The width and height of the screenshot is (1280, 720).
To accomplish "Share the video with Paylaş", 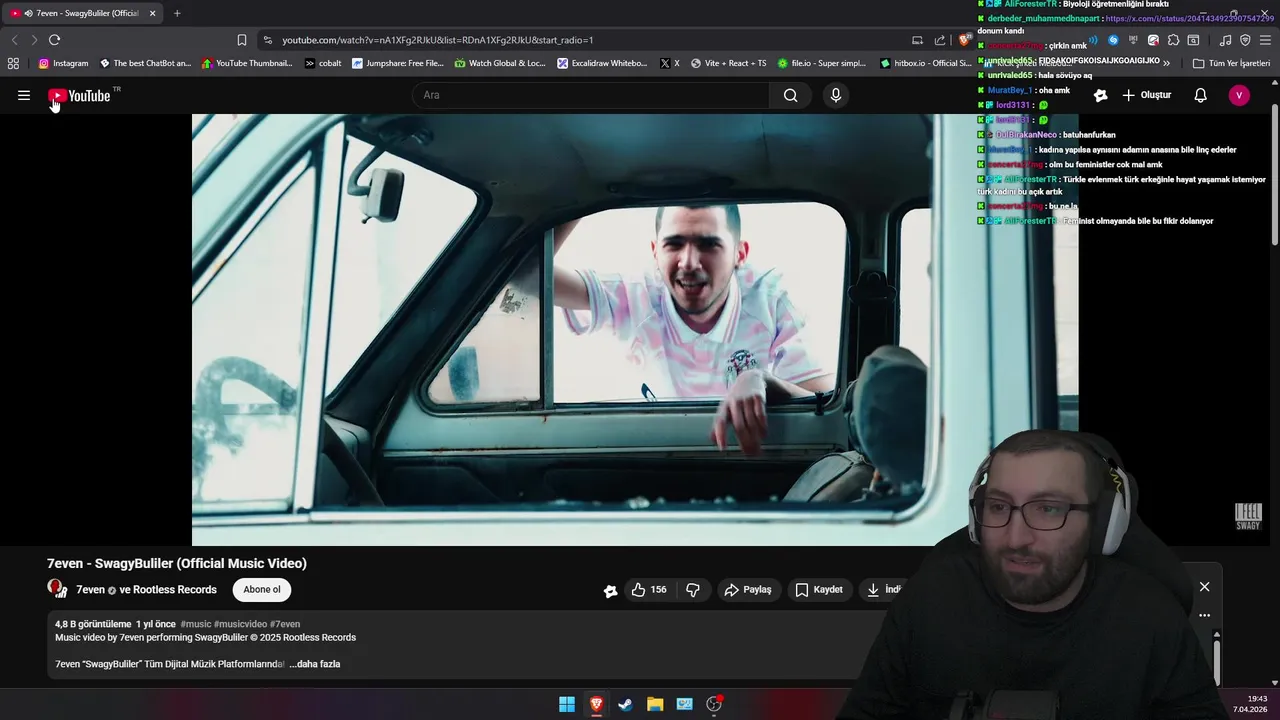I will [x=748, y=590].
